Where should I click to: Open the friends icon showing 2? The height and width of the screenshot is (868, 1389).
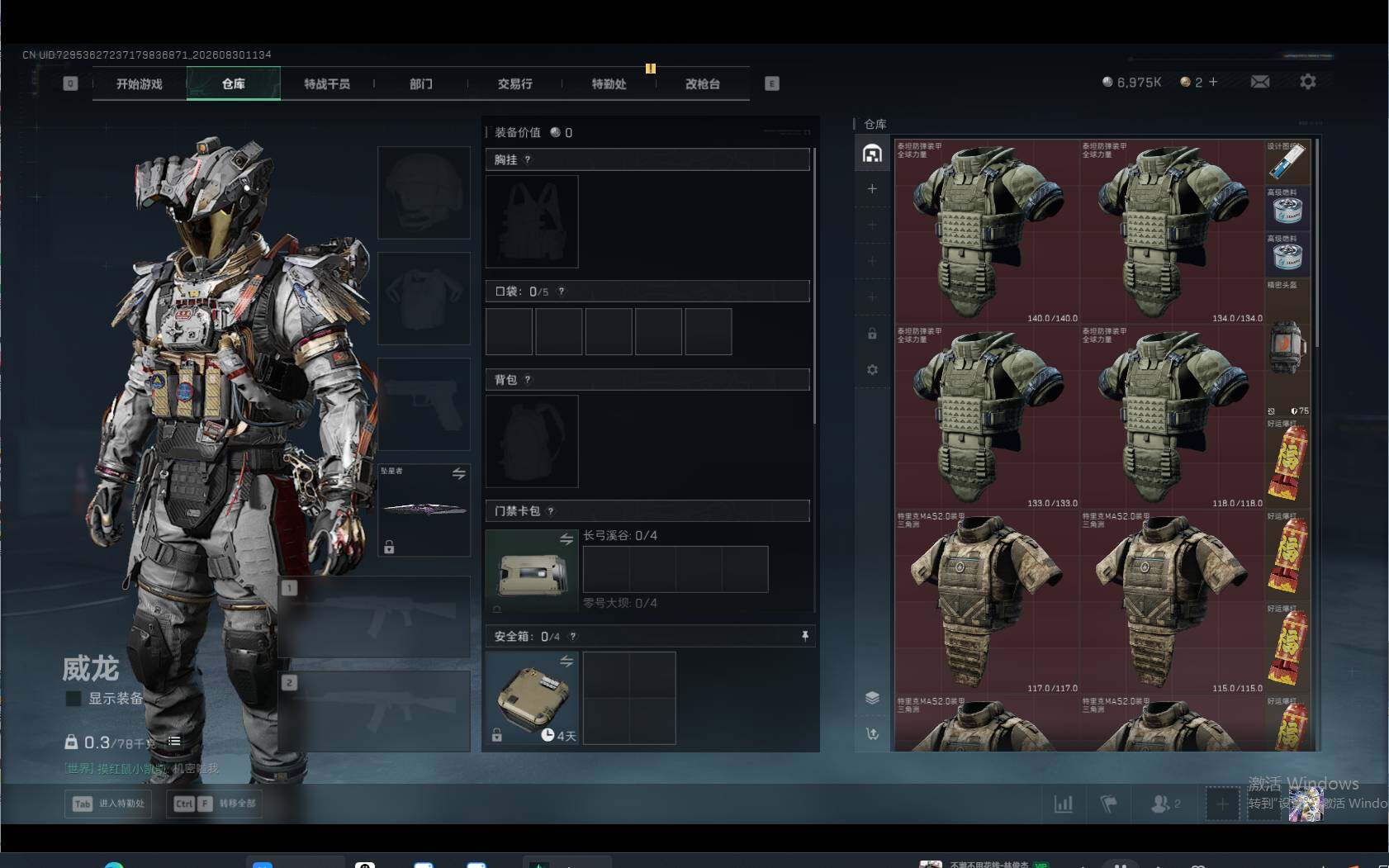click(1165, 804)
